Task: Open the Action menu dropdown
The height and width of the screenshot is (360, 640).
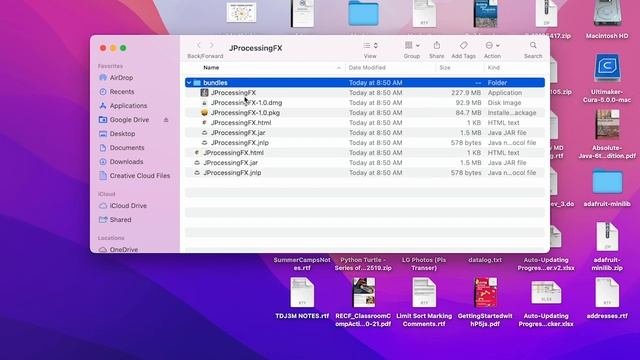Action: pos(492,46)
